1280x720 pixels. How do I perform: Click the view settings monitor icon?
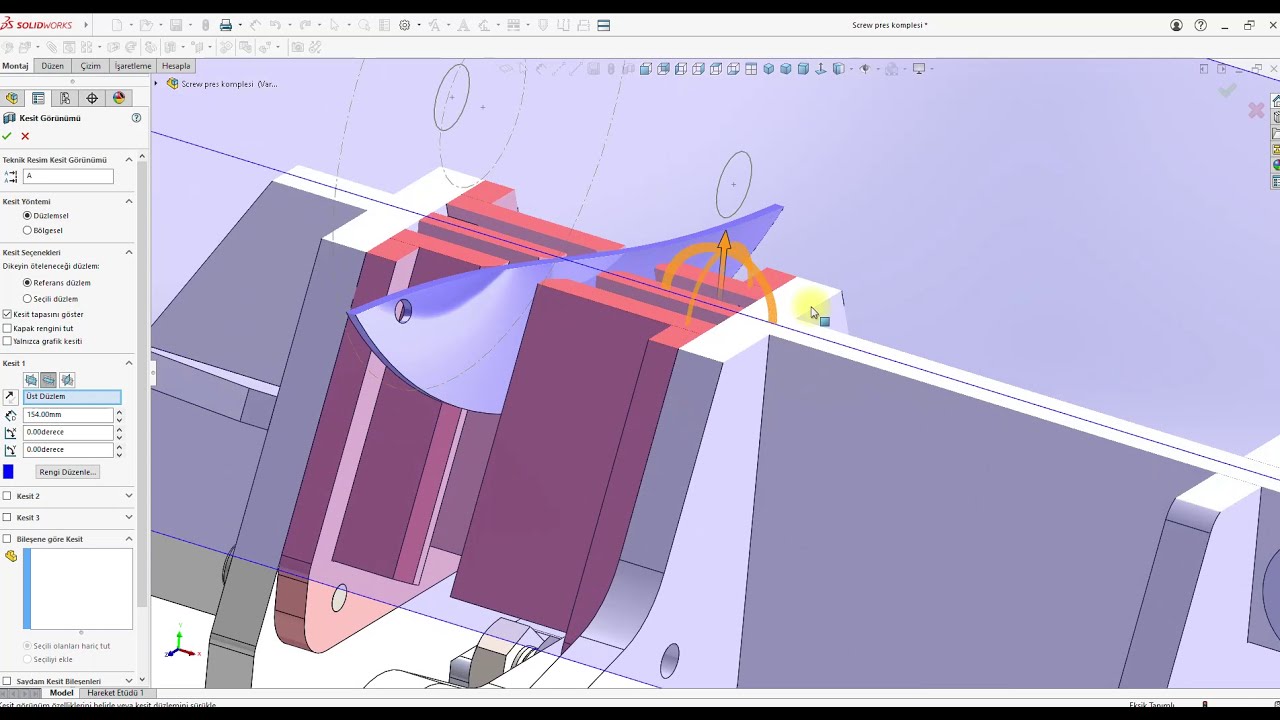pos(919,69)
